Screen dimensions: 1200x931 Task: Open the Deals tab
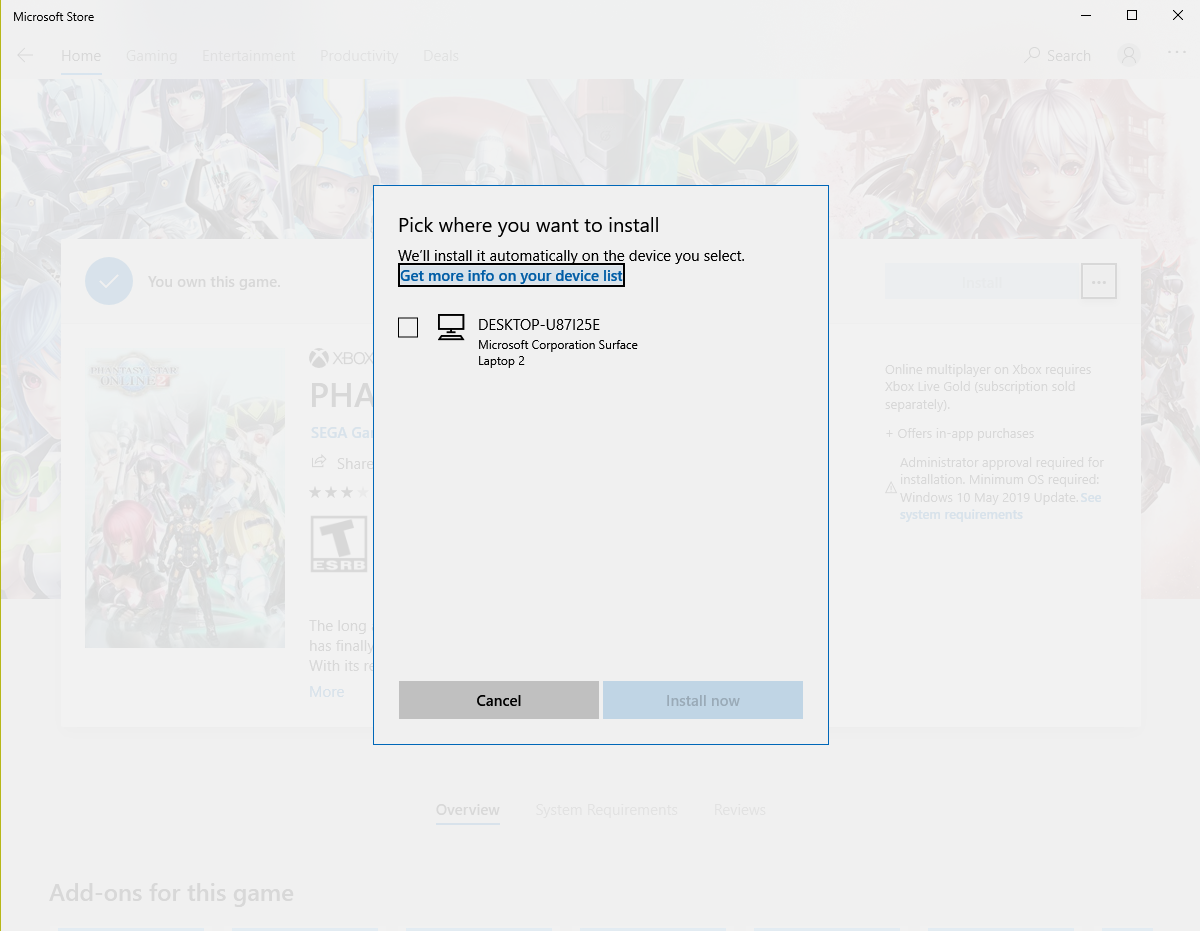pyautogui.click(x=441, y=56)
